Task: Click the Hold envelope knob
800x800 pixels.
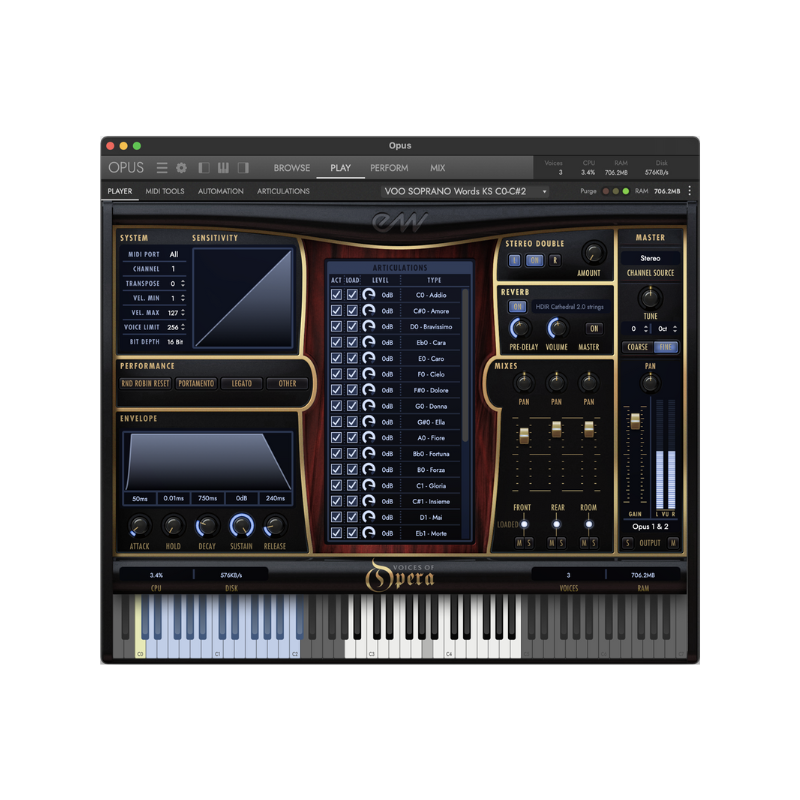Action: click(x=173, y=526)
